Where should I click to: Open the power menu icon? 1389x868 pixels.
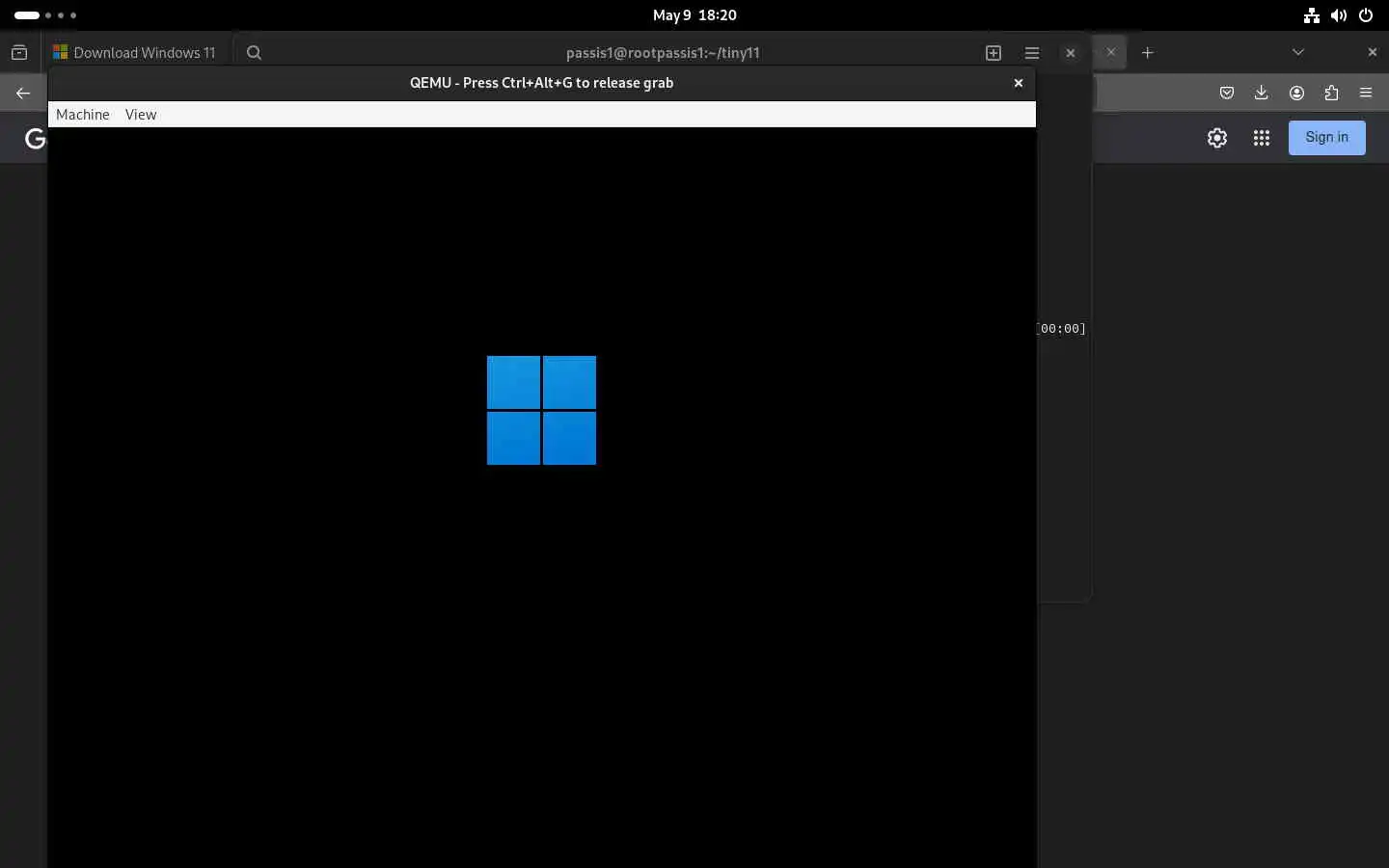[1366, 15]
